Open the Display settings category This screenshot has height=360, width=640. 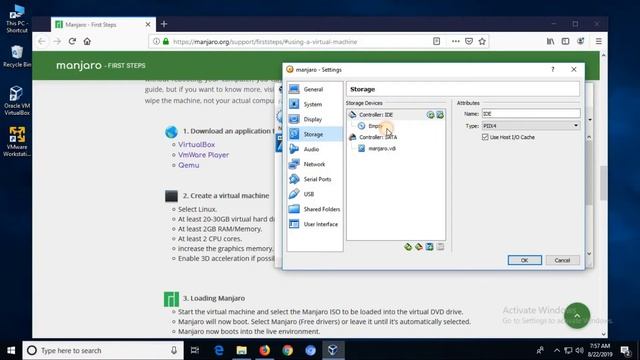point(314,119)
